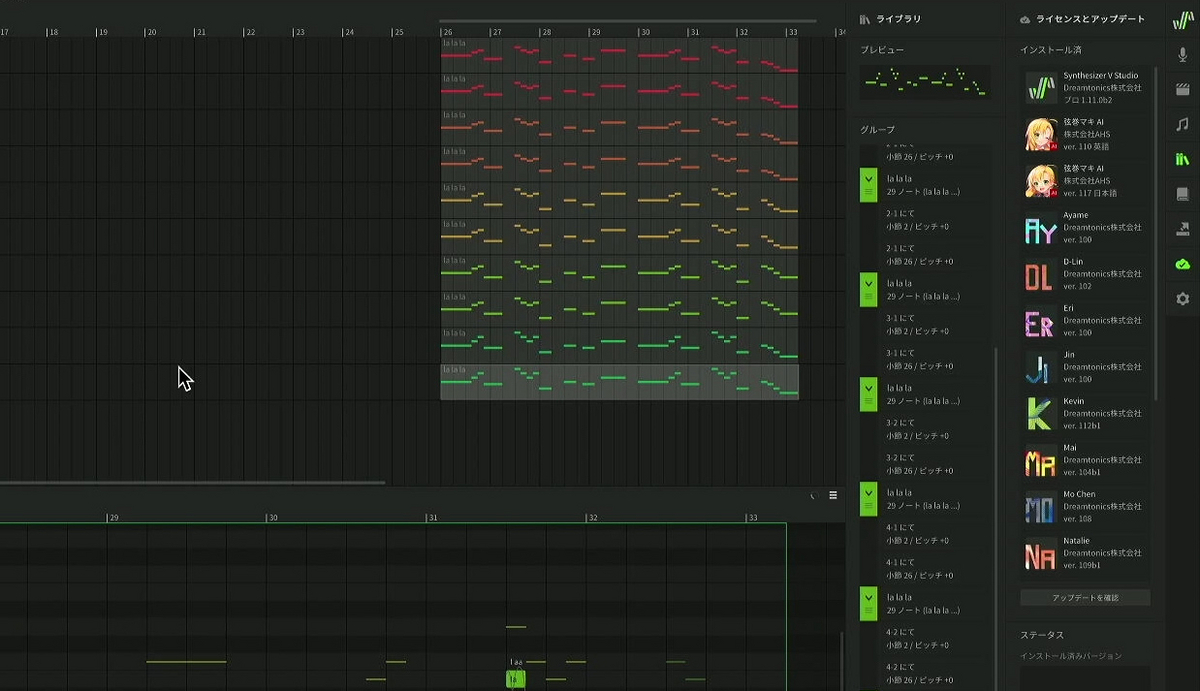
Task: Click the small round icon beside piano roll menu
Action: click(x=813, y=495)
